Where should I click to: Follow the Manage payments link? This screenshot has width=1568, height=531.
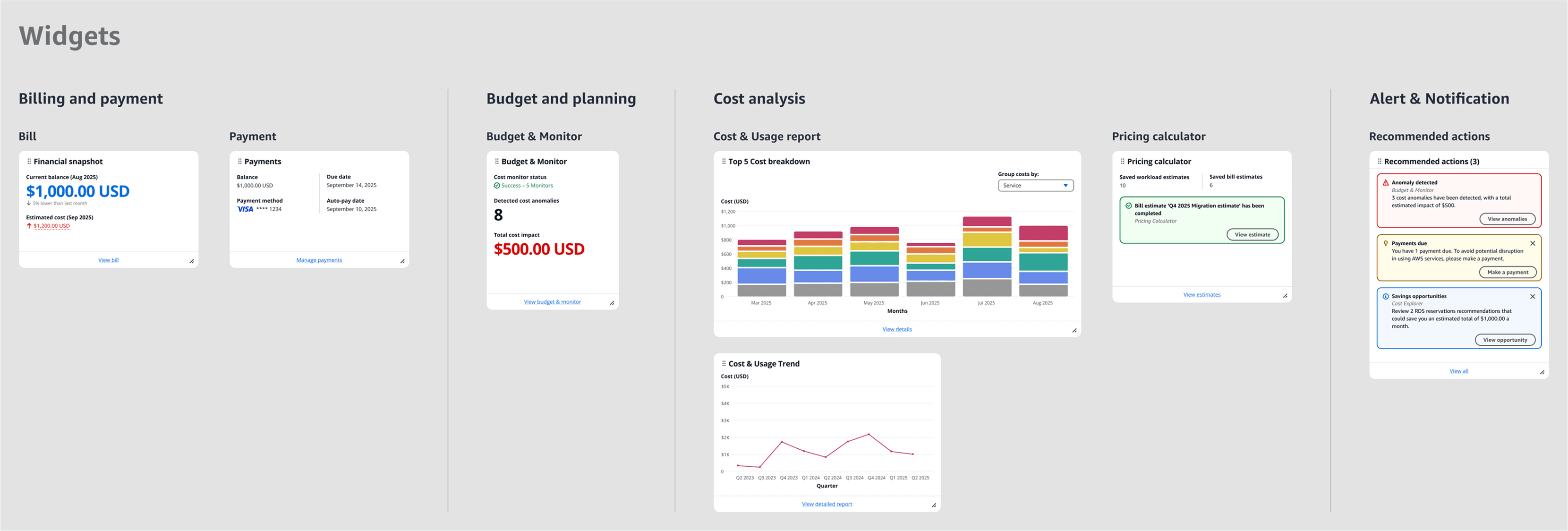319,260
